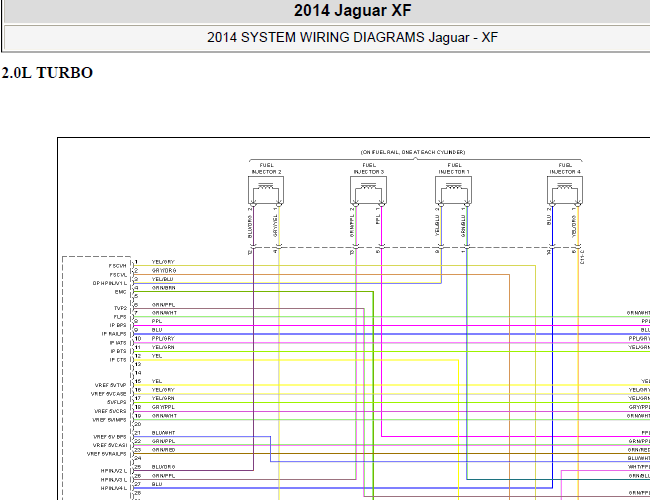Click the 'IP CTS' pin name
Viewport: 650px width, 500px height.
click(x=118, y=360)
